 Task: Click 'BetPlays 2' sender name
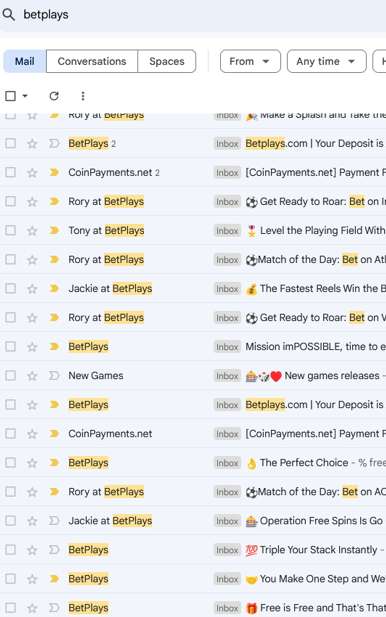(x=92, y=144)
